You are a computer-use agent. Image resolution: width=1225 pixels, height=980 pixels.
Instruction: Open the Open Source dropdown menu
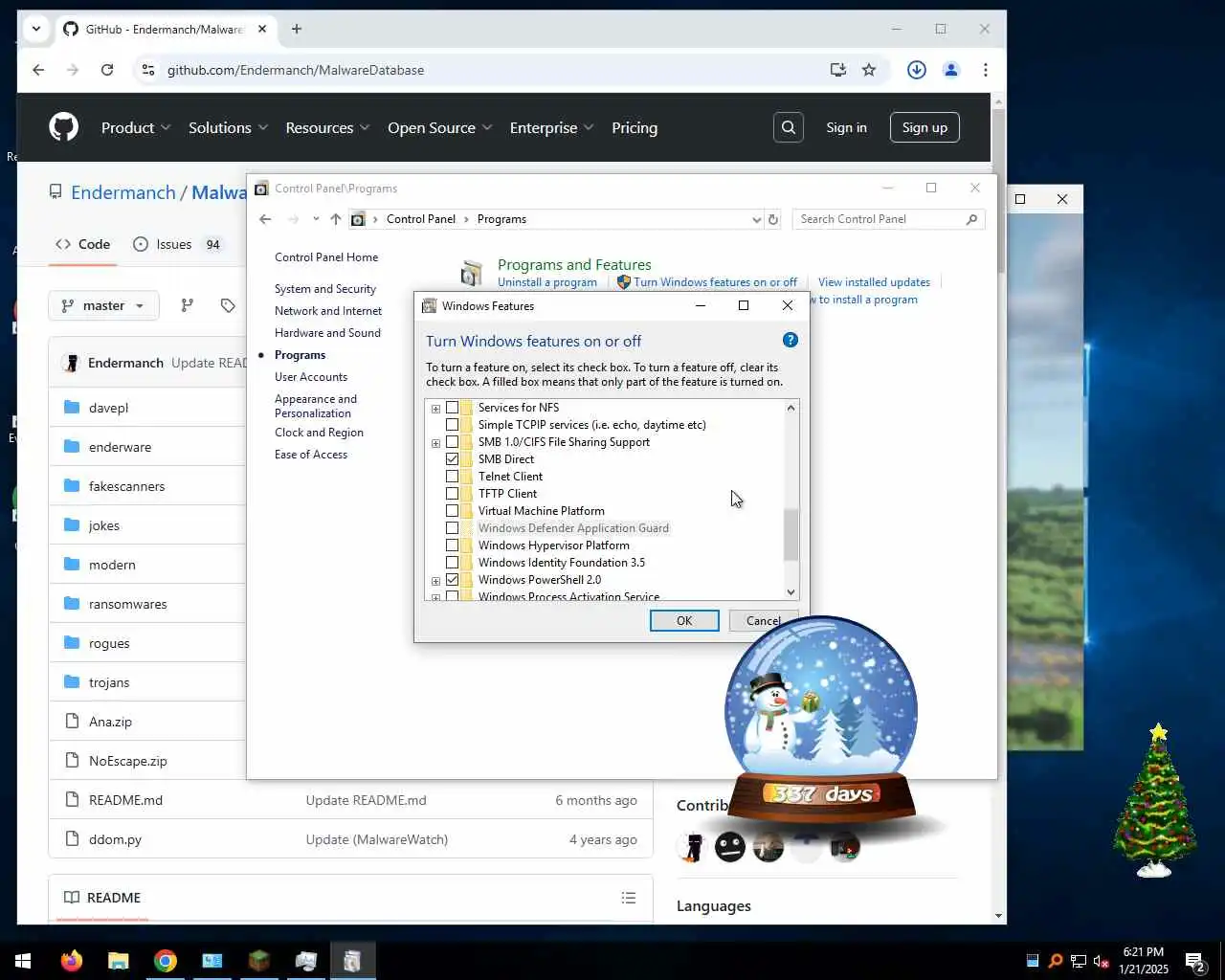coord(439,127)
